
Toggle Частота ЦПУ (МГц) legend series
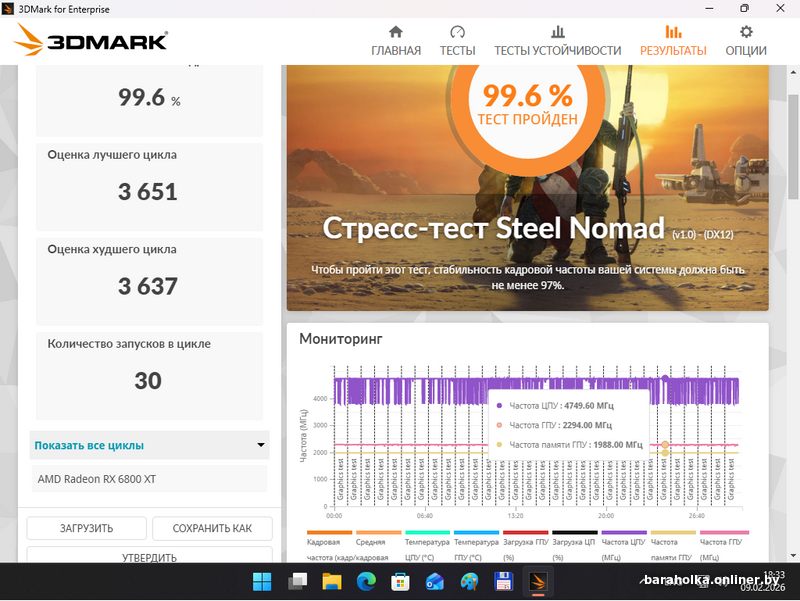point(623,547)
